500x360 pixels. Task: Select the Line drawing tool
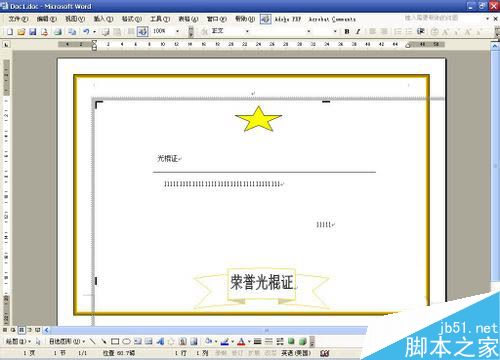(93, 341)
